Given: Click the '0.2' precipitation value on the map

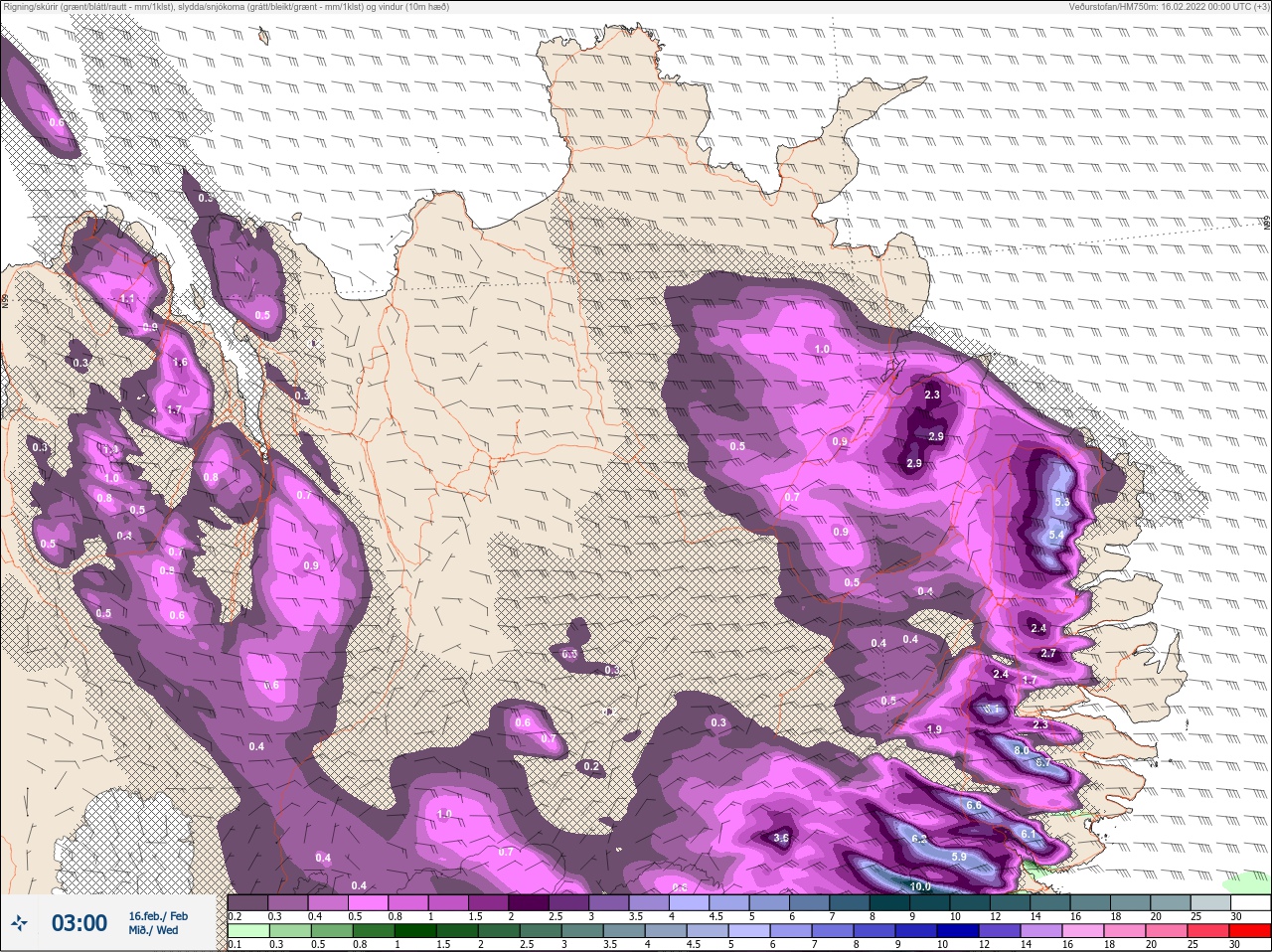Looking at the screenshot, I should coord(592,767).
